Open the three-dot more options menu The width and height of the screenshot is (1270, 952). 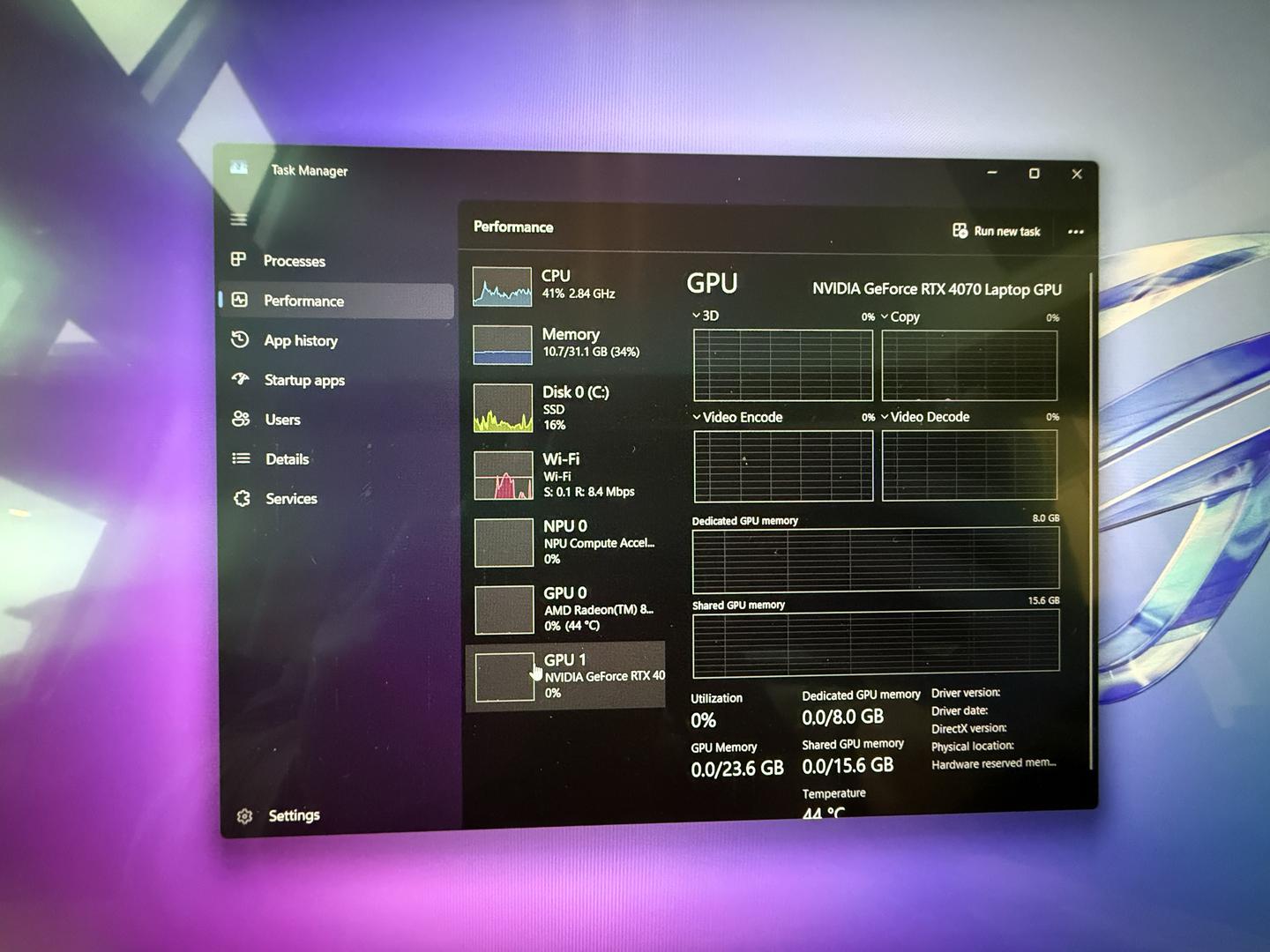[x=1075, y=232]
